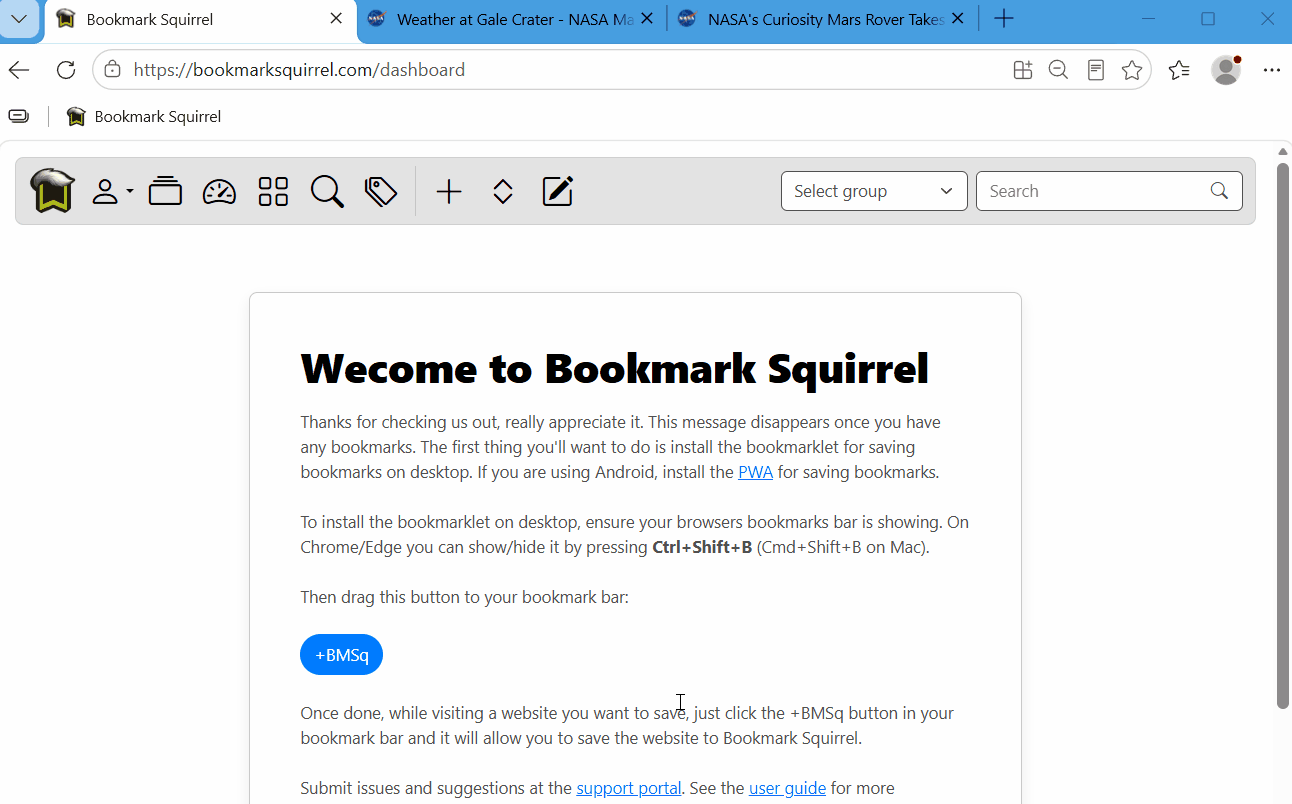View site information lock icon

pyautogui.click(x=113, y=70)
